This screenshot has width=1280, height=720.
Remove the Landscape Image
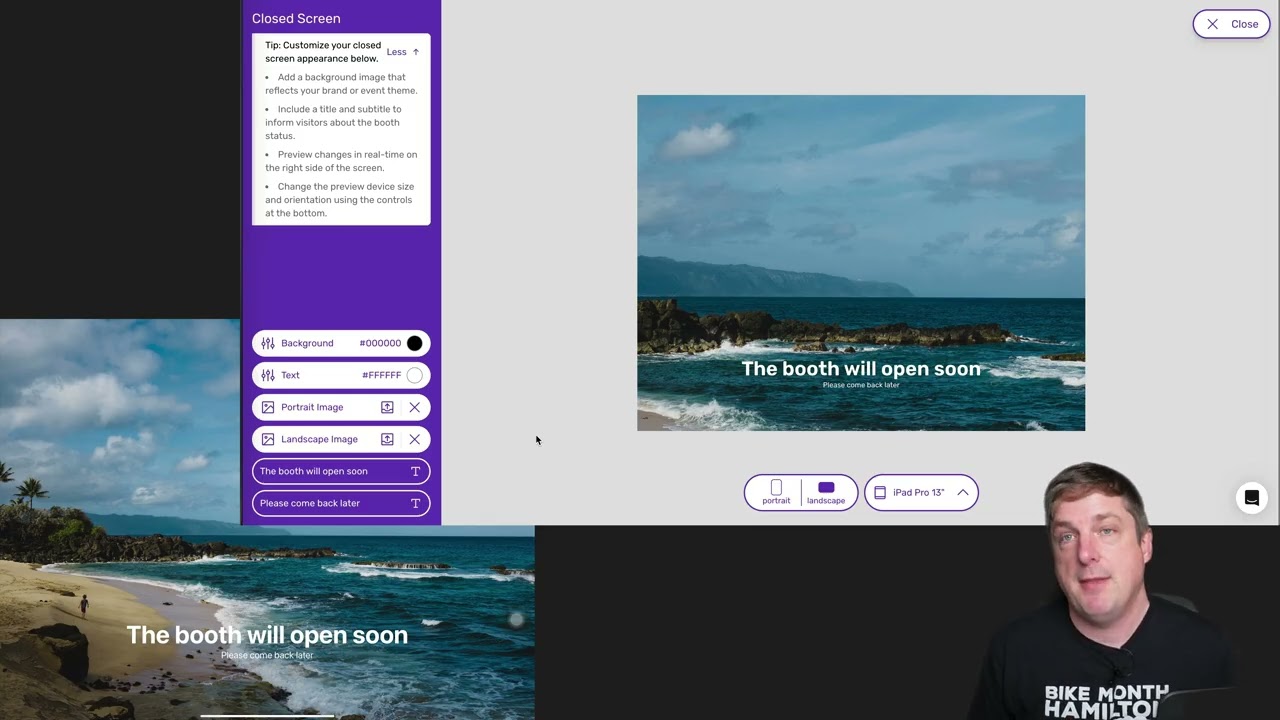(414, 439)
